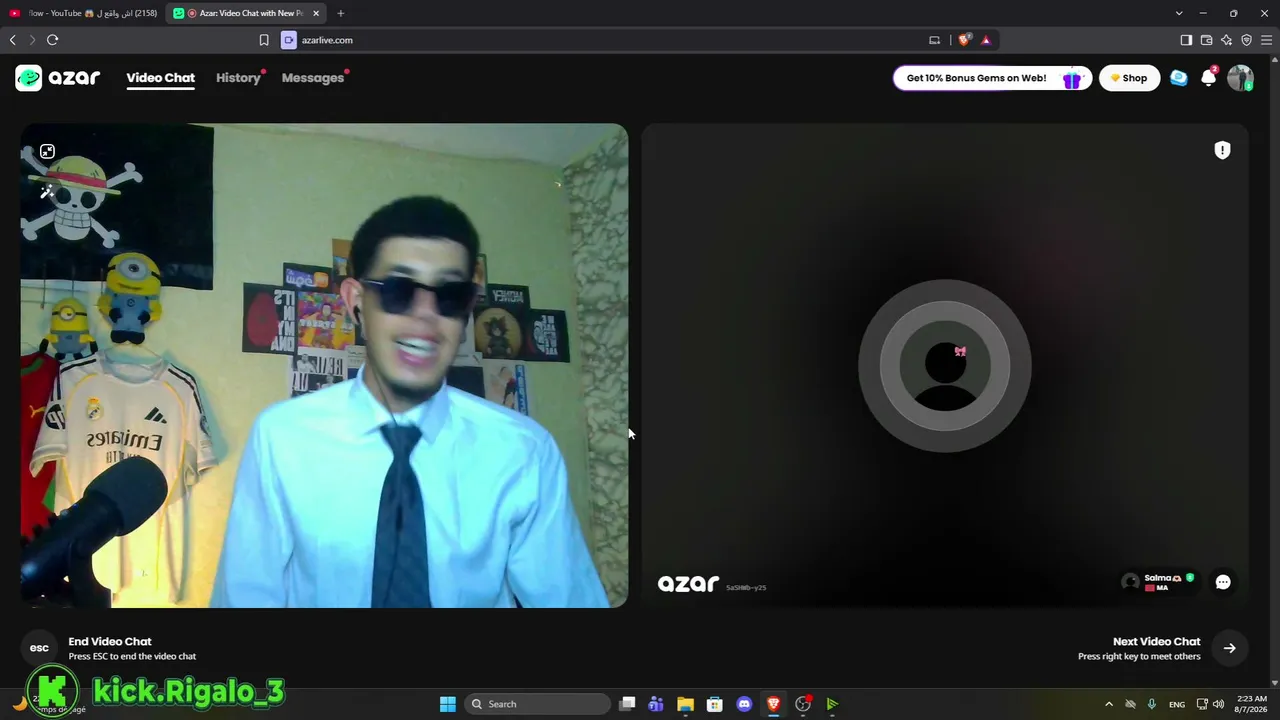The height and width of the screenshot is (720, 1280).
Task: Click the Get 10% Bonus Gems banner
Action: tap(992, 78)
